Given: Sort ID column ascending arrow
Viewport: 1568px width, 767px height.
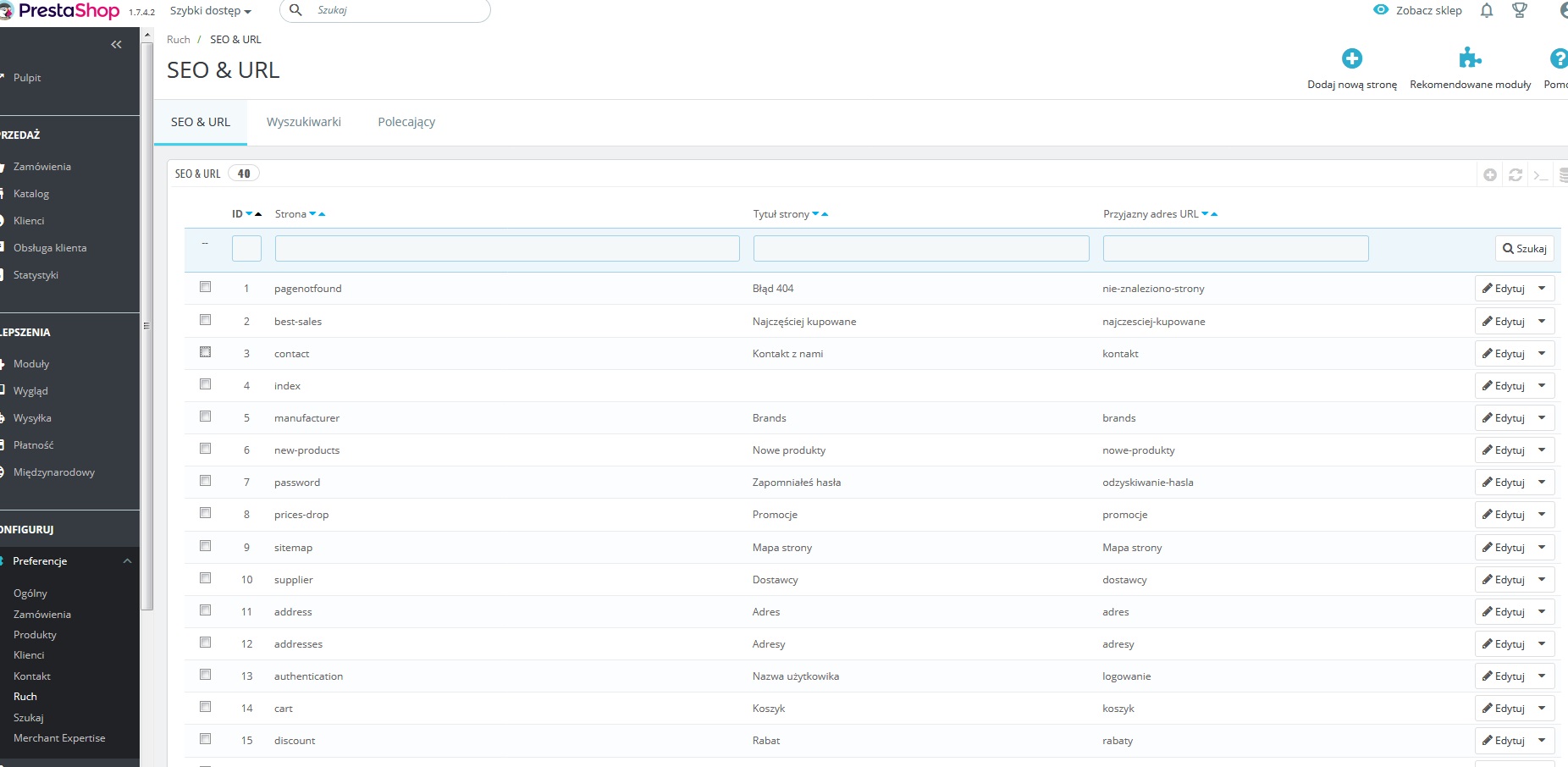Looking at the screenshot, I should [258, 214].
